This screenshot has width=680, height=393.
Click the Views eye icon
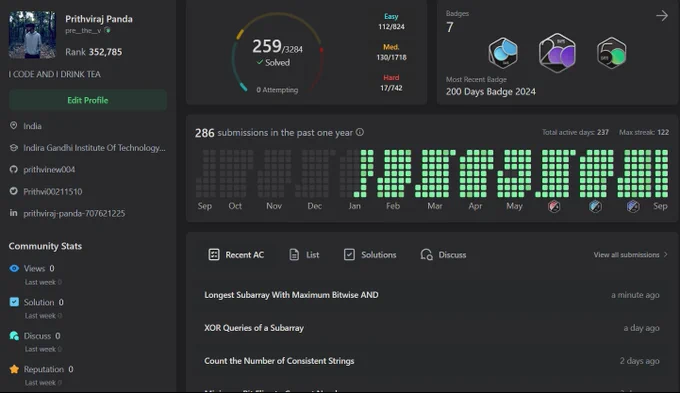pos(14,269)
